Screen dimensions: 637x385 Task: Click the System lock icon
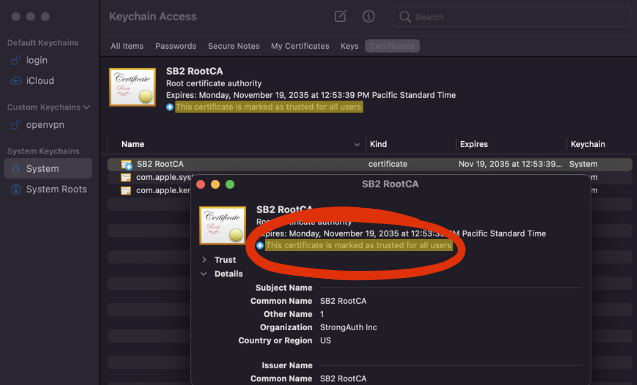[x=16, y=169]
